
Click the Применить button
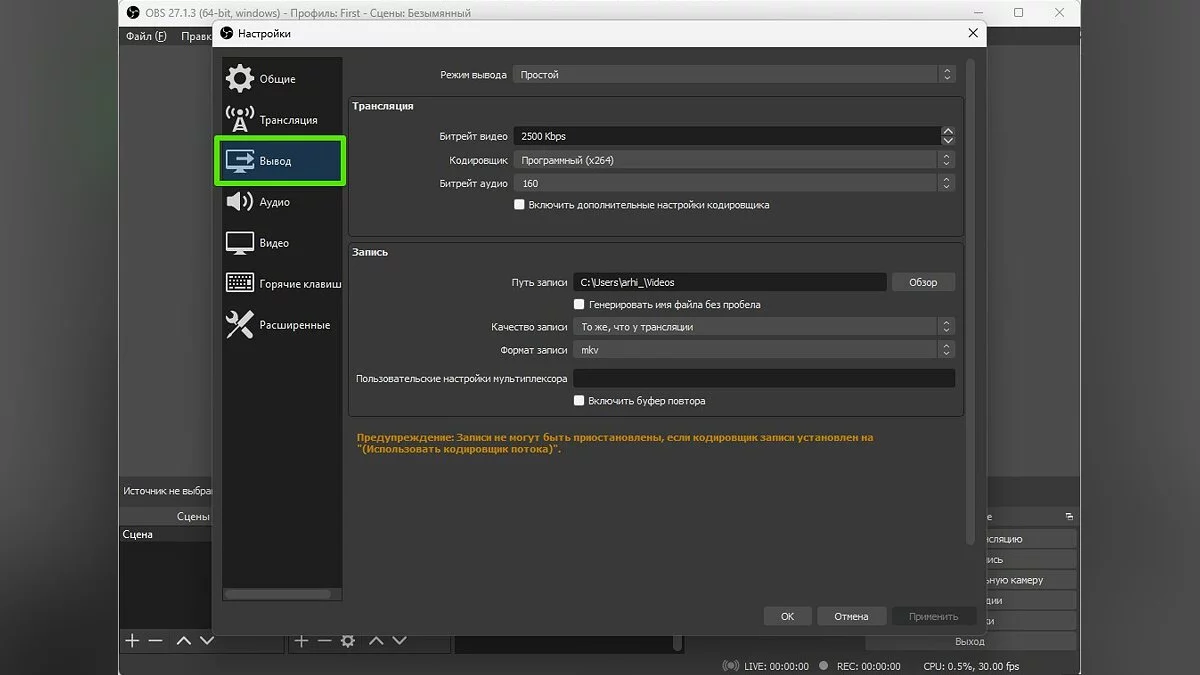tap(933, 616)
